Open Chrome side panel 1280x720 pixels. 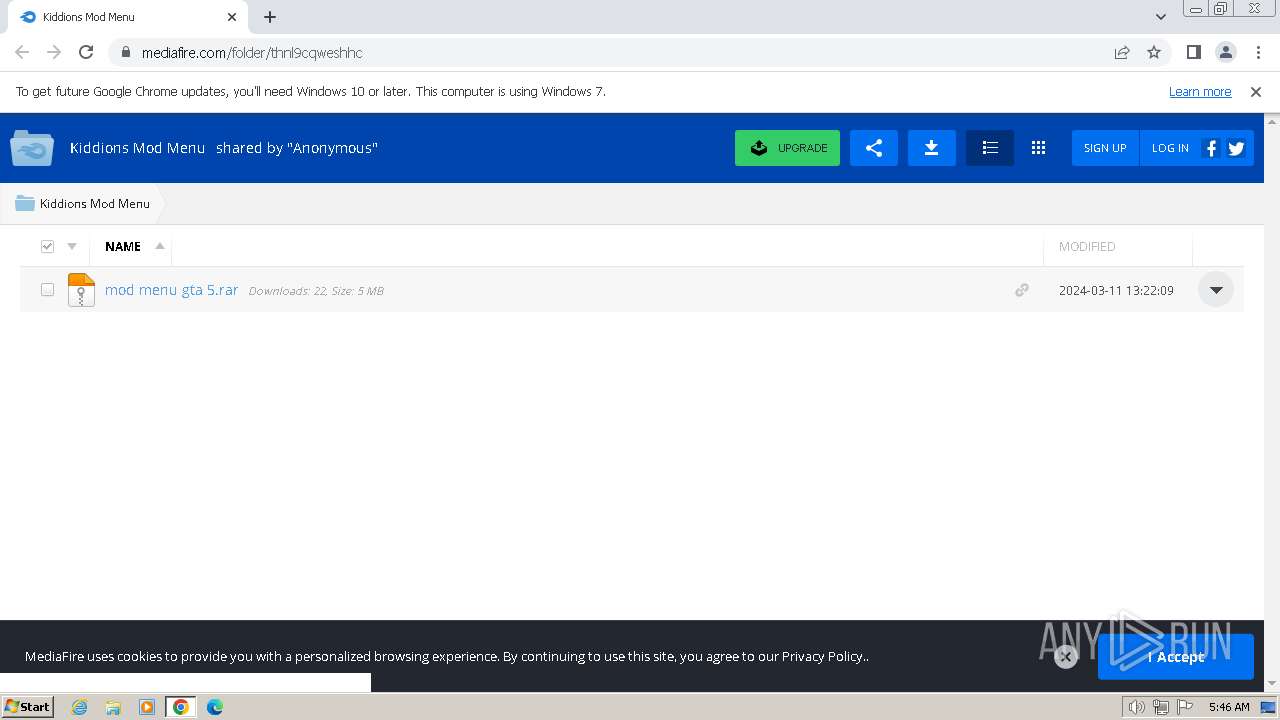click(x=1193, y=52)
